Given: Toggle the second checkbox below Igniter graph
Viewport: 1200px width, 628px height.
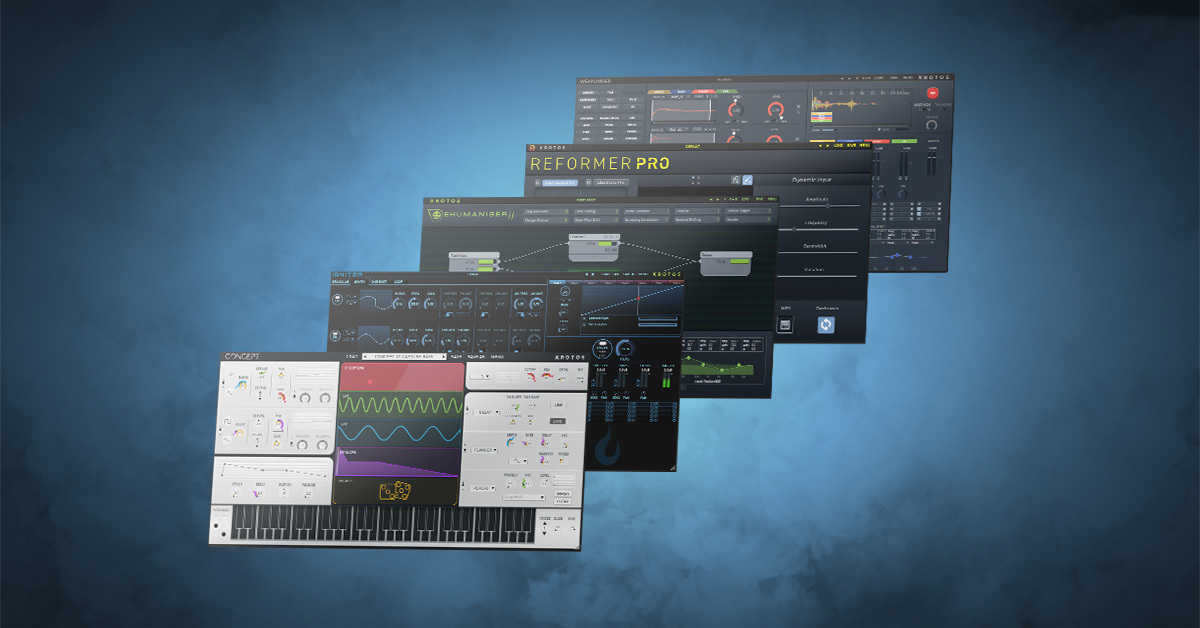Looking at the screenshot, I should [x=584, y=325].
